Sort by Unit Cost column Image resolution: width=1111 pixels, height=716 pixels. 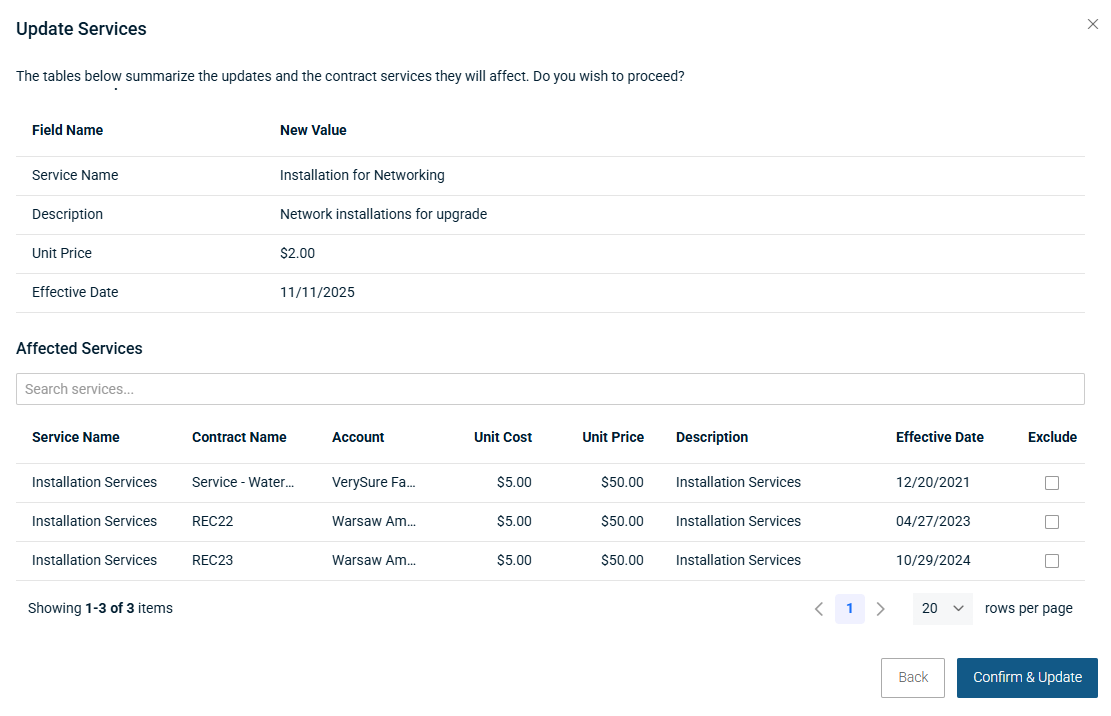pyautogui.click(x=502, y=437)
